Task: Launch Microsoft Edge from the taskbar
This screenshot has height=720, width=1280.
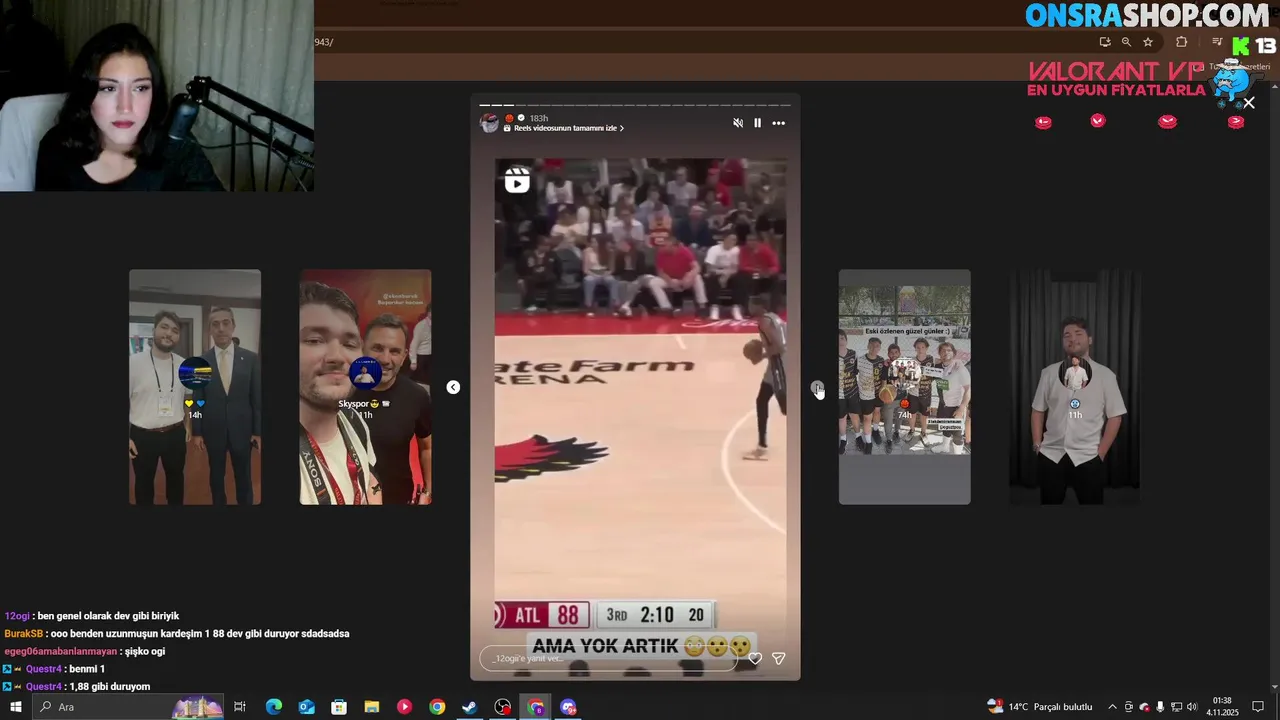Action: [x=274, y=707]
